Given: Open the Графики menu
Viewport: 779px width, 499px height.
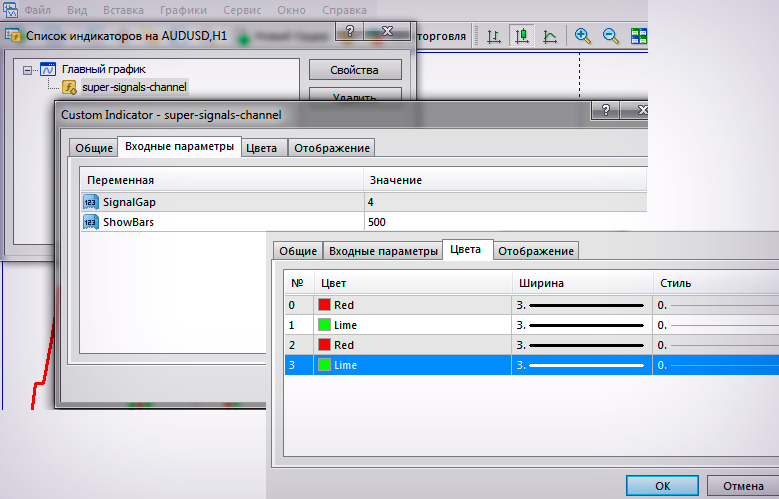Looking at the screenshot, I should pos(182,10).
